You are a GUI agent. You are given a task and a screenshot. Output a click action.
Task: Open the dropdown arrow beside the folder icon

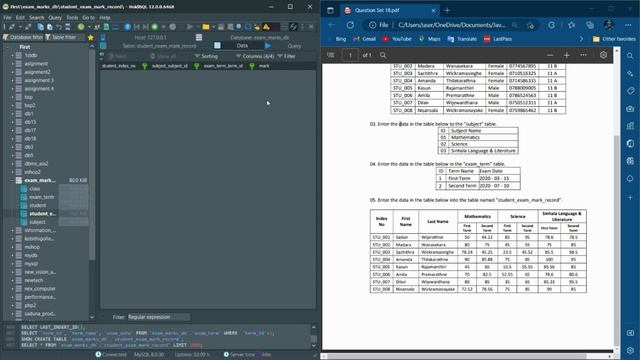pos(213,27)
